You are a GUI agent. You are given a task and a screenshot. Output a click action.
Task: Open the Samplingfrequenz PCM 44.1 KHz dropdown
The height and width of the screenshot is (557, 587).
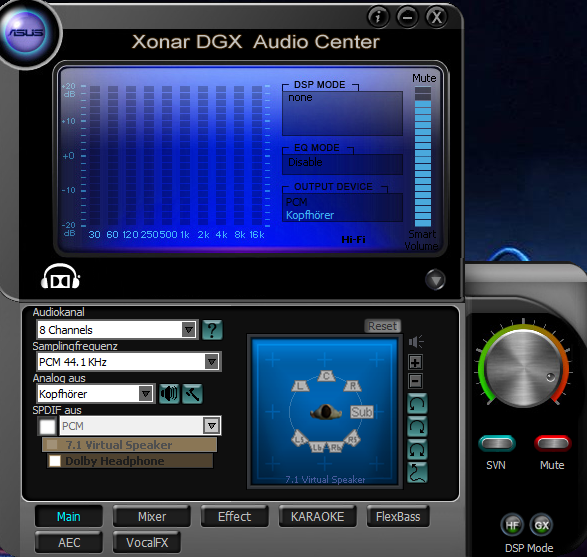(x=129, y=362)
